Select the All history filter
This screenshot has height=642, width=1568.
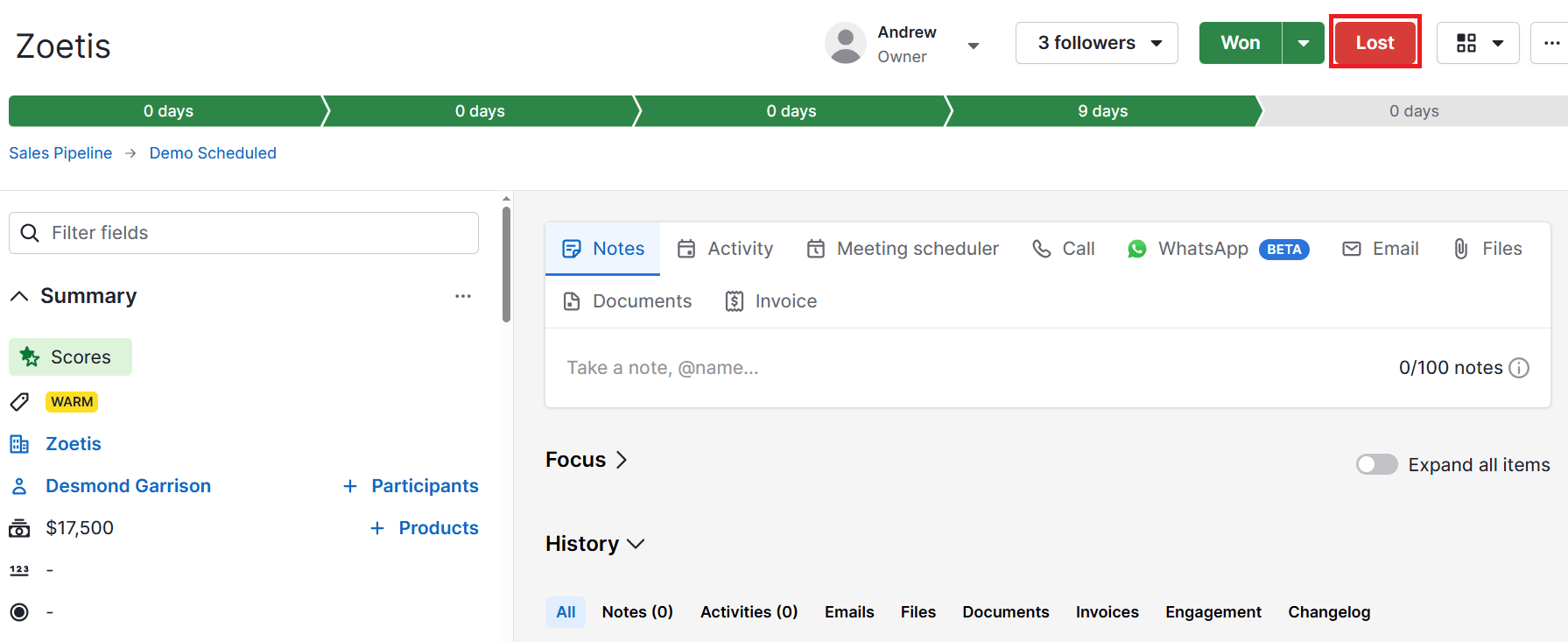coord(566,612)
